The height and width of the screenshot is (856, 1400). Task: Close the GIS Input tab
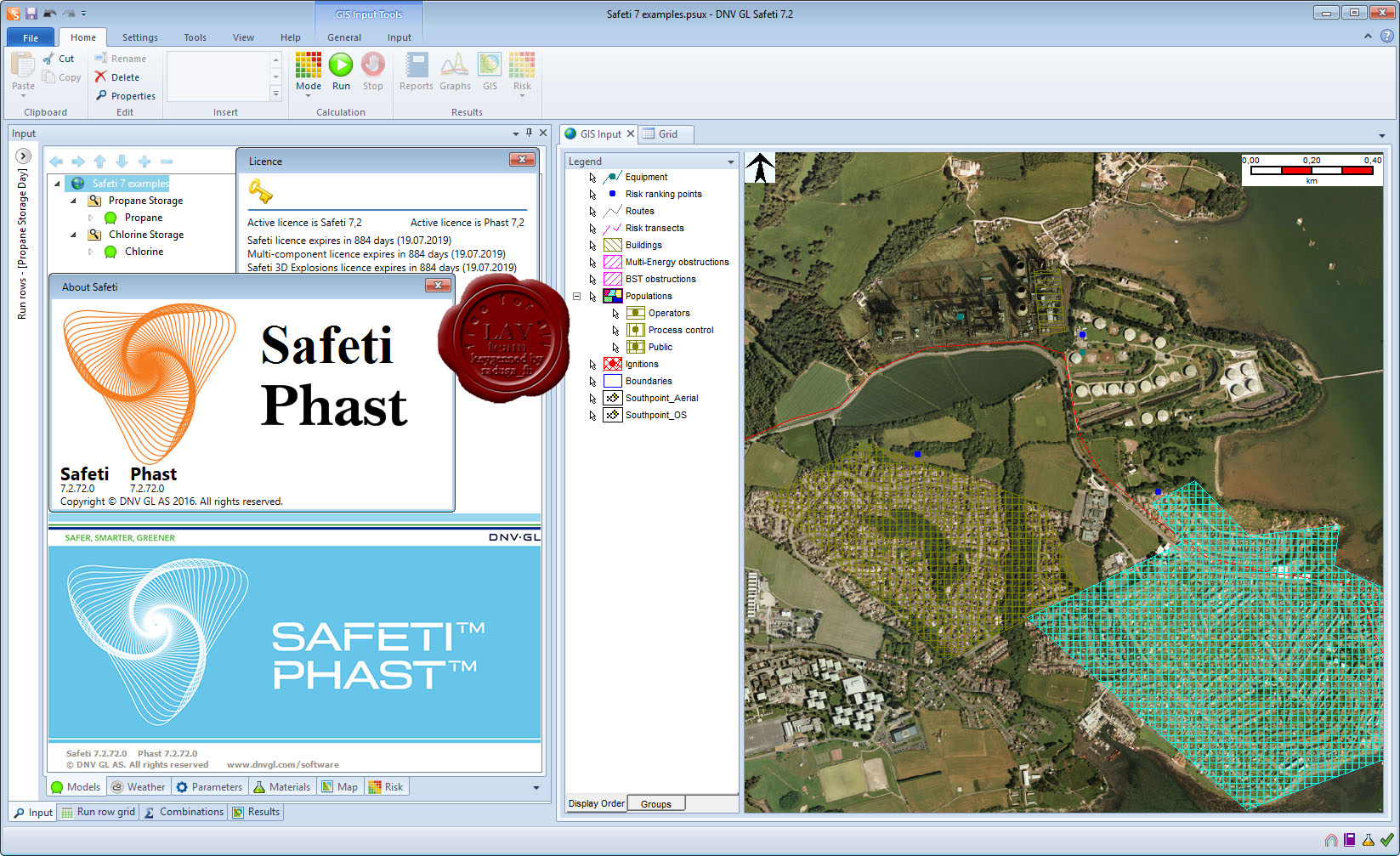point(631,134)
